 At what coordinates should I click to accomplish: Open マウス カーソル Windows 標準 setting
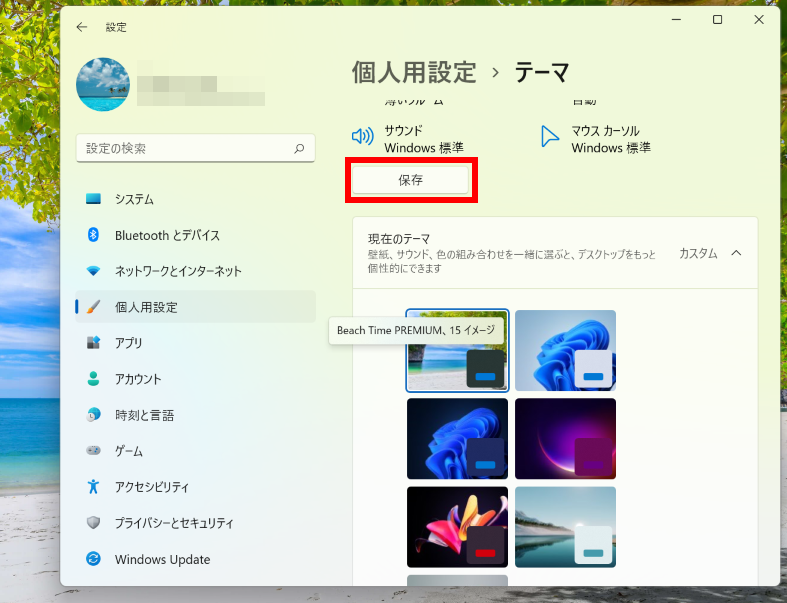point(596,139)
